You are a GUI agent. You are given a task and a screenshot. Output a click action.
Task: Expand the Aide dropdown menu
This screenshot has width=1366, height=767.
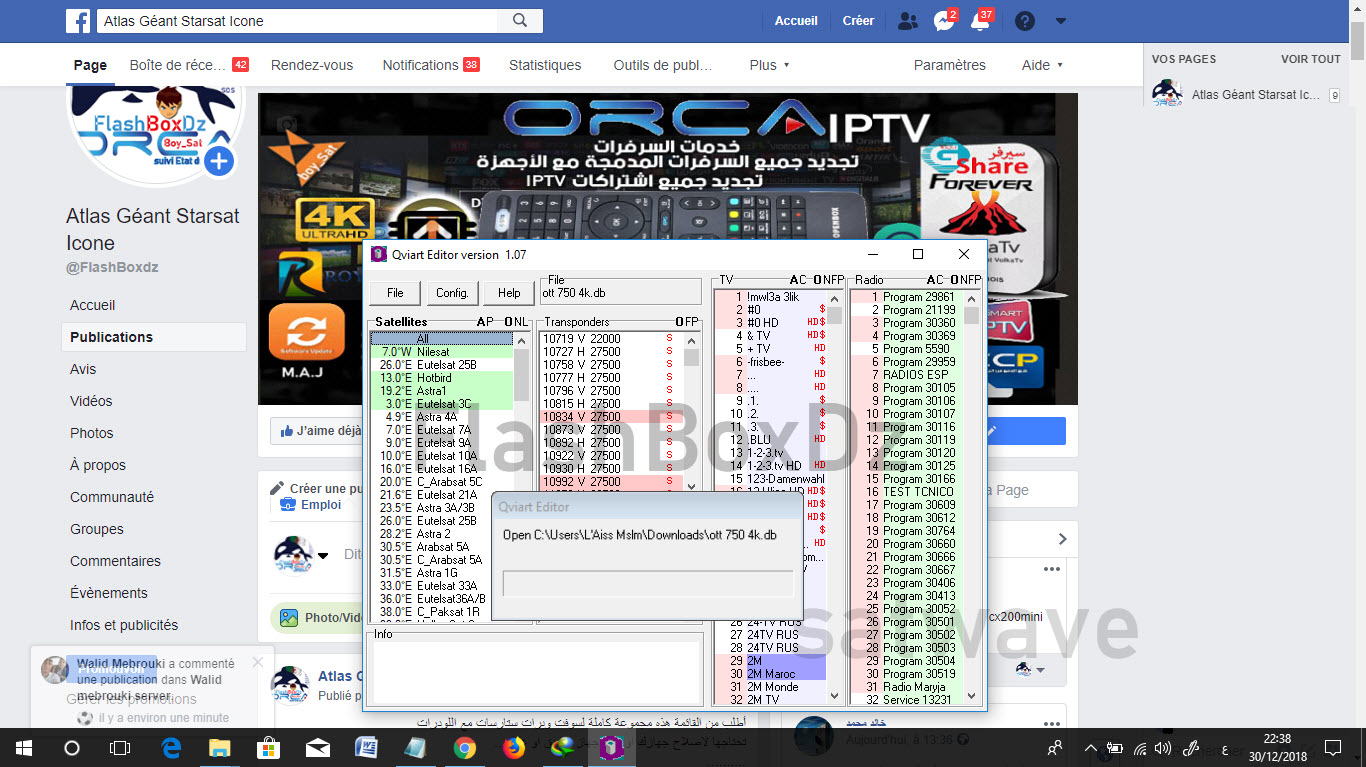click(1042, 65)
